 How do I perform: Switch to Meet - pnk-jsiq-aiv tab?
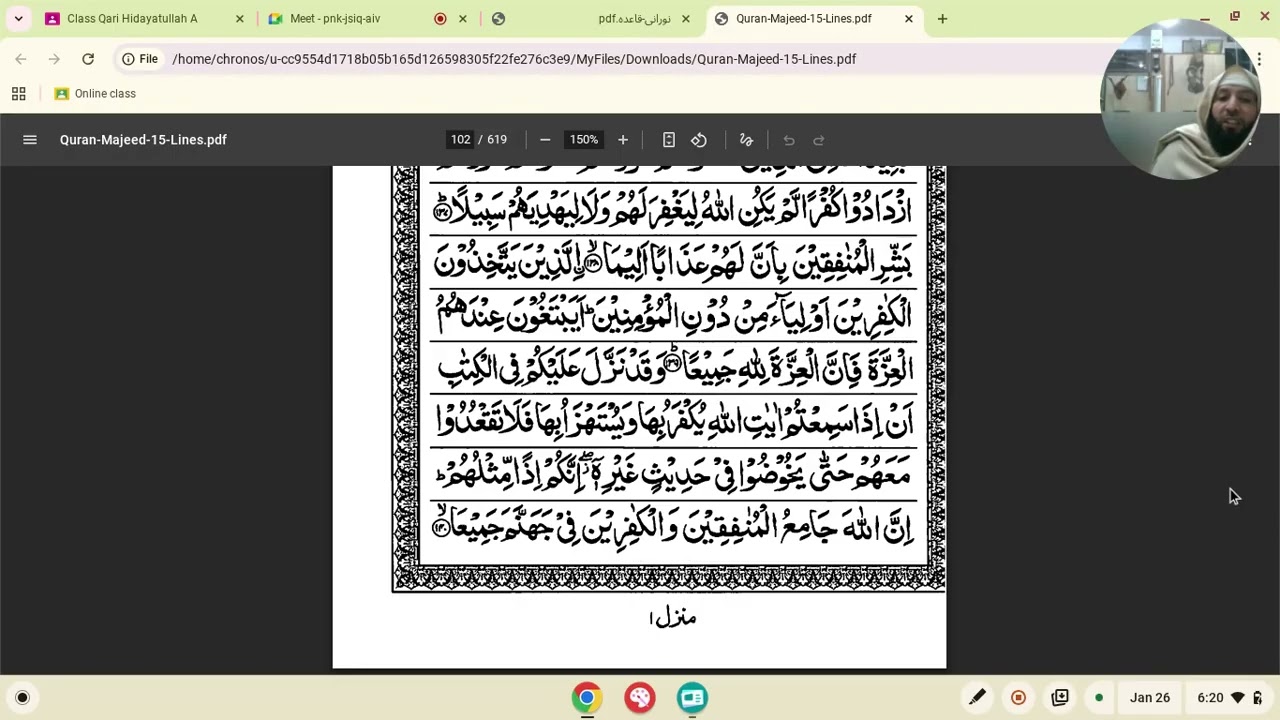pyautogui.click(x=335, y=18)
